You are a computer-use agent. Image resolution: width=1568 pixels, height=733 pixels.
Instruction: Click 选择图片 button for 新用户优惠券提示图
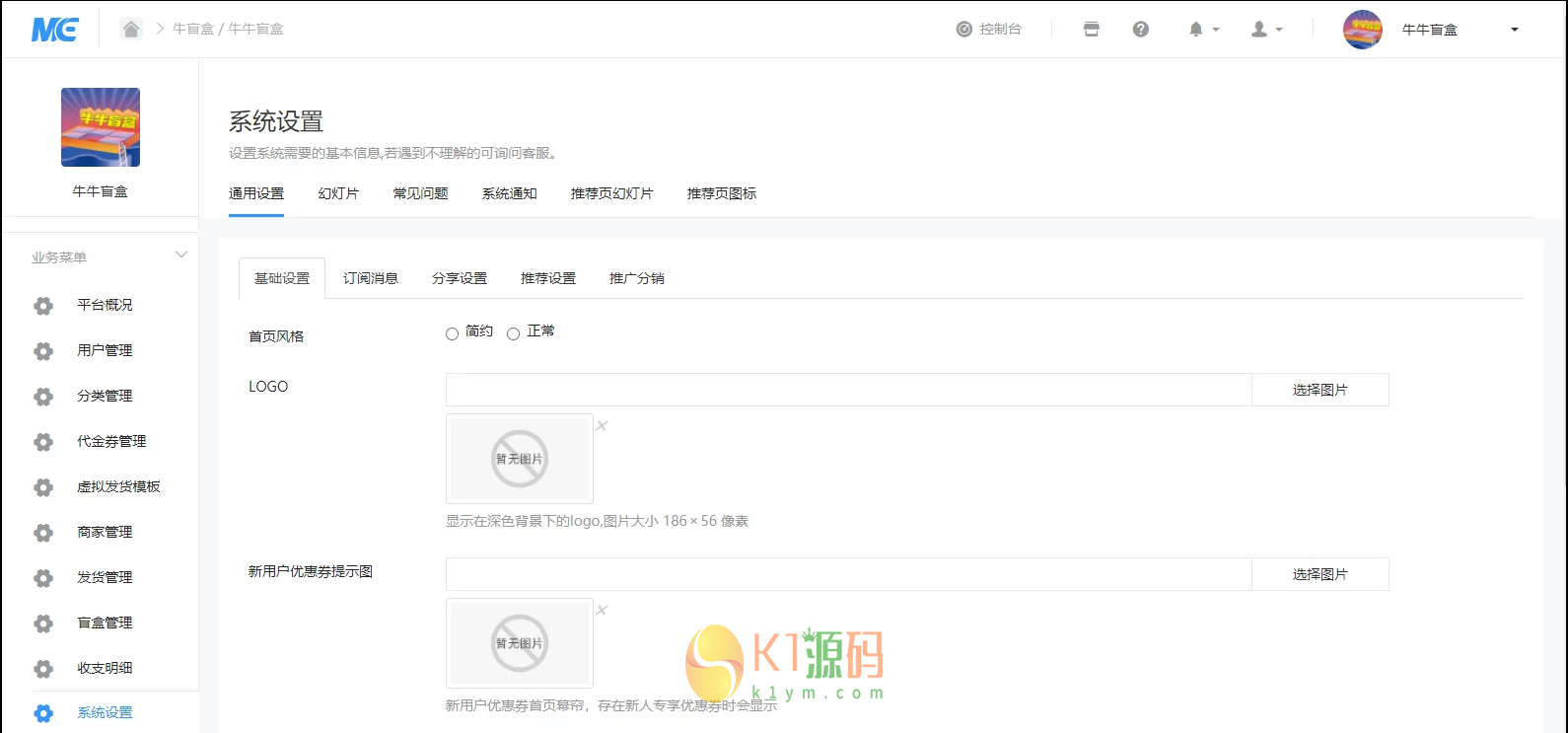click(1320, 574)
